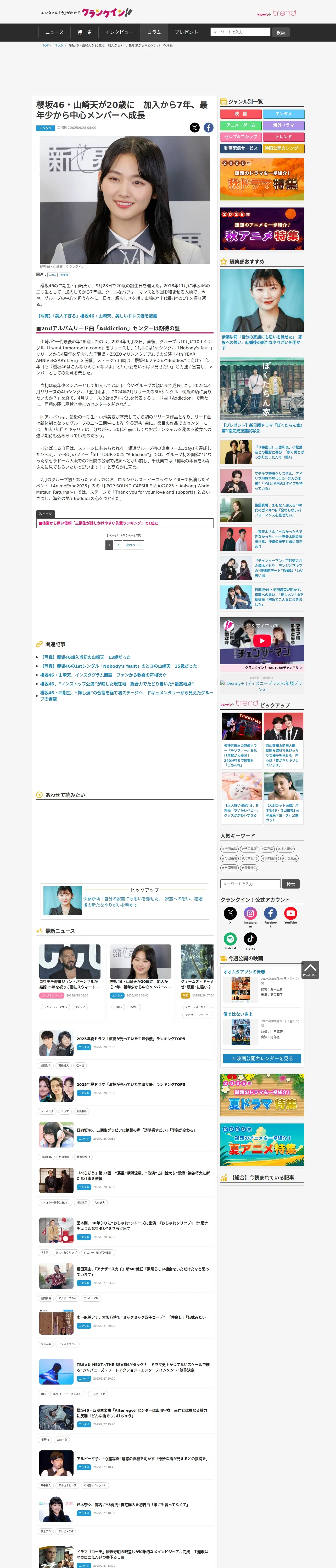The width and height of the screenshot is (336, 1568).
Task: Select the トレンド genre button
Action: 284,137
